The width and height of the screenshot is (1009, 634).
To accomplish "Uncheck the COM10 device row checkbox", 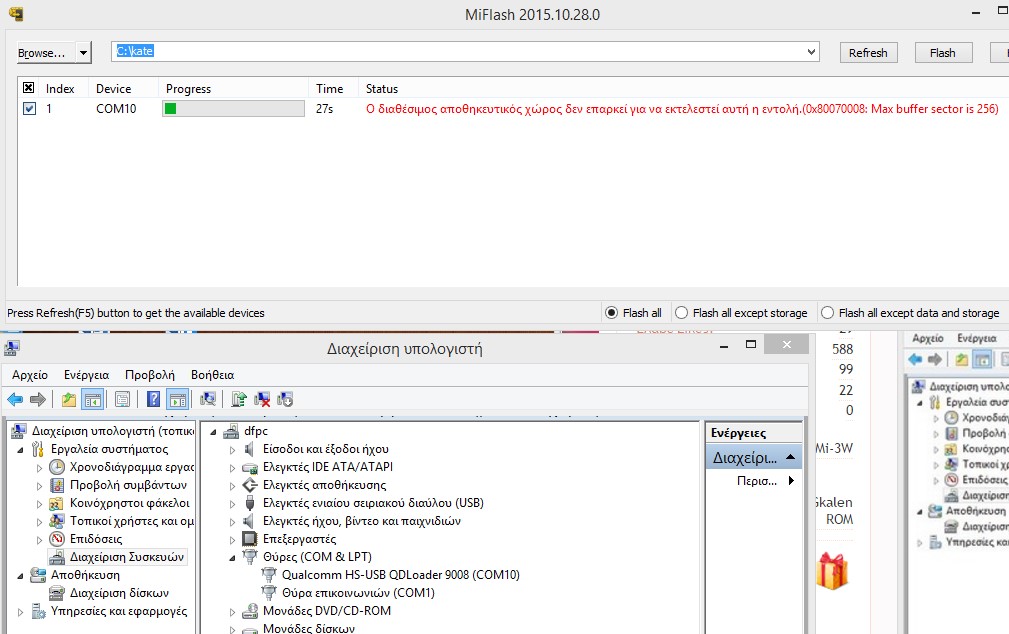I will (x=29, y=109).
